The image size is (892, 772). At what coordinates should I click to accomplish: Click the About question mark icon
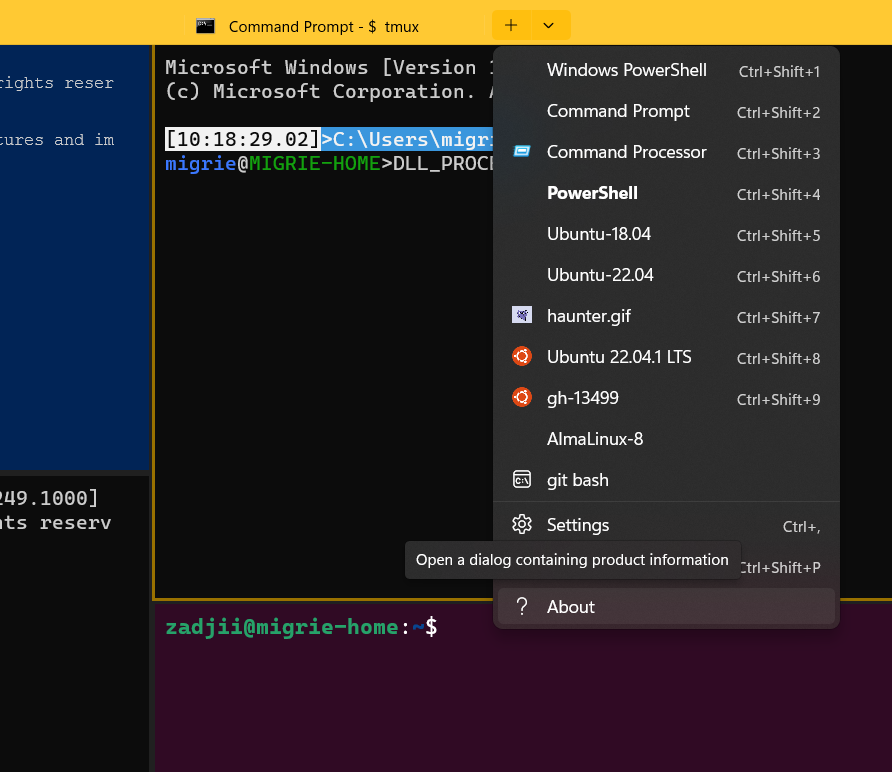(522, 606)
